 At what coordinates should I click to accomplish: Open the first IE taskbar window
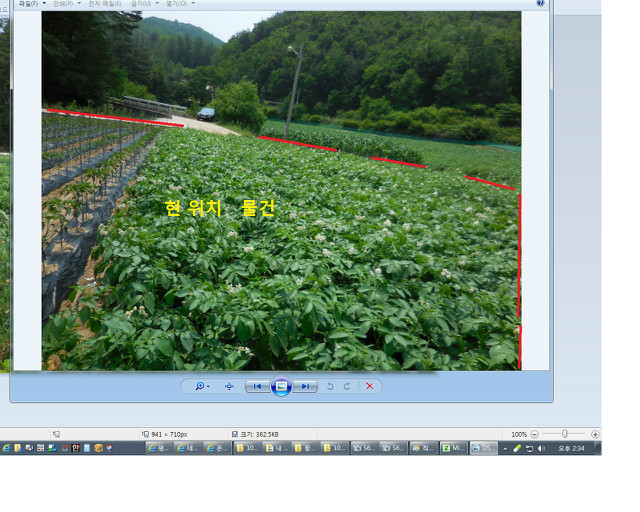(159, 448)
